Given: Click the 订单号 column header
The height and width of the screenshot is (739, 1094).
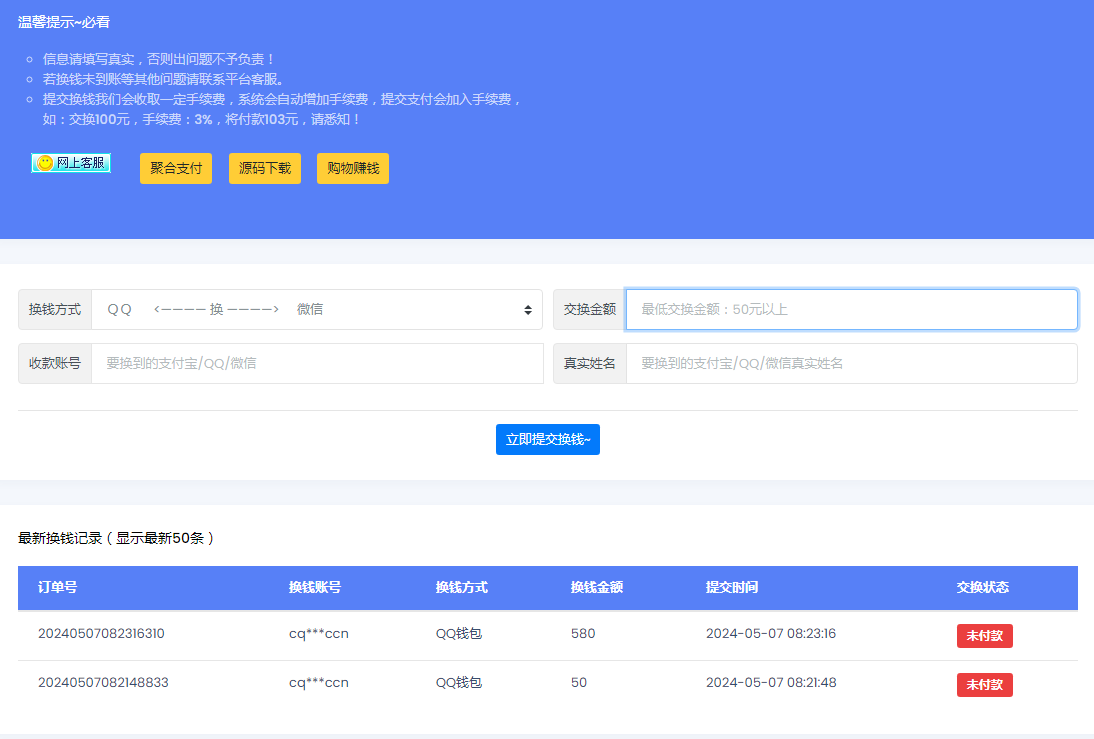Looking at the screenshot, I should point(58,588).
